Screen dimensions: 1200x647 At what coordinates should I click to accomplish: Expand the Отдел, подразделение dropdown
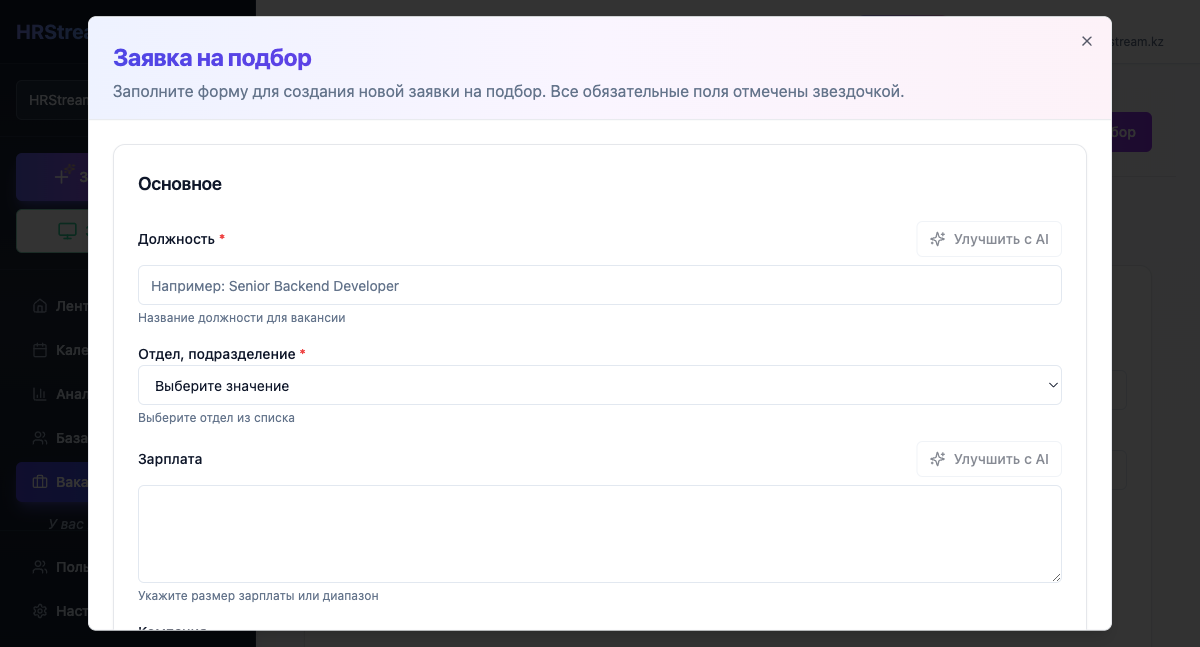point(599,385)
